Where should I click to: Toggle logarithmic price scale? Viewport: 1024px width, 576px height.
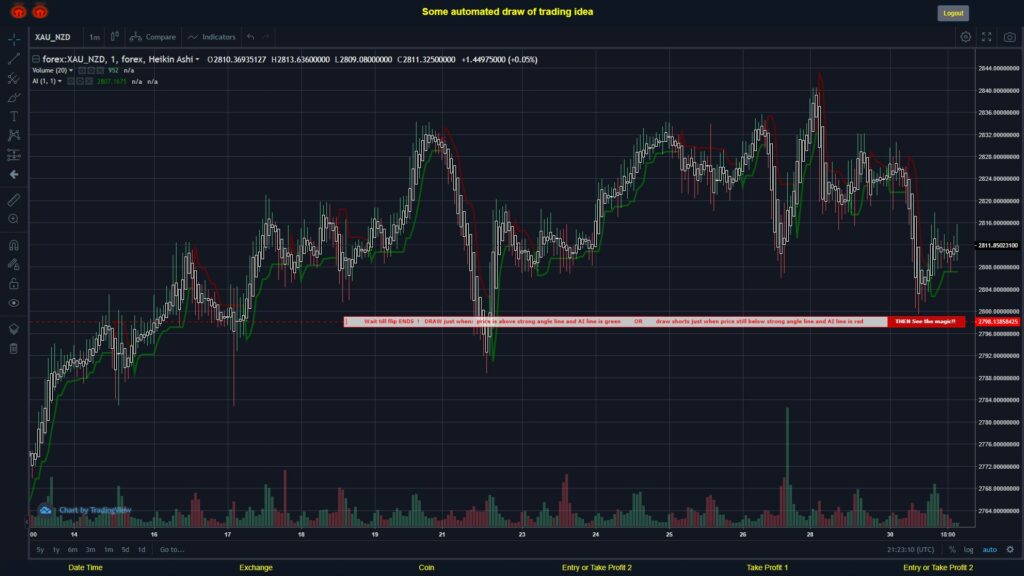pyautogui.click(x=967, y=549)
